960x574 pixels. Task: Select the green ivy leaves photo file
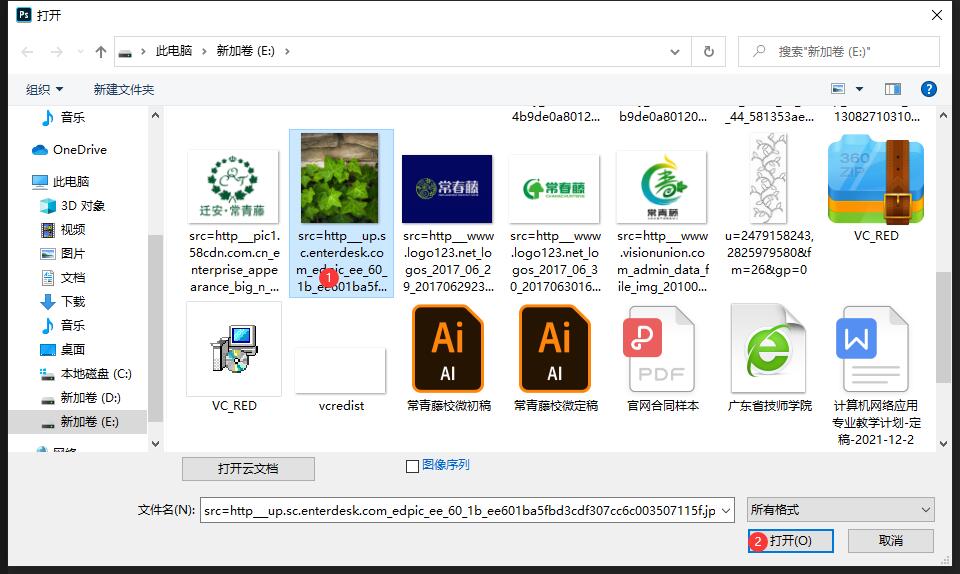pos(341,214)
